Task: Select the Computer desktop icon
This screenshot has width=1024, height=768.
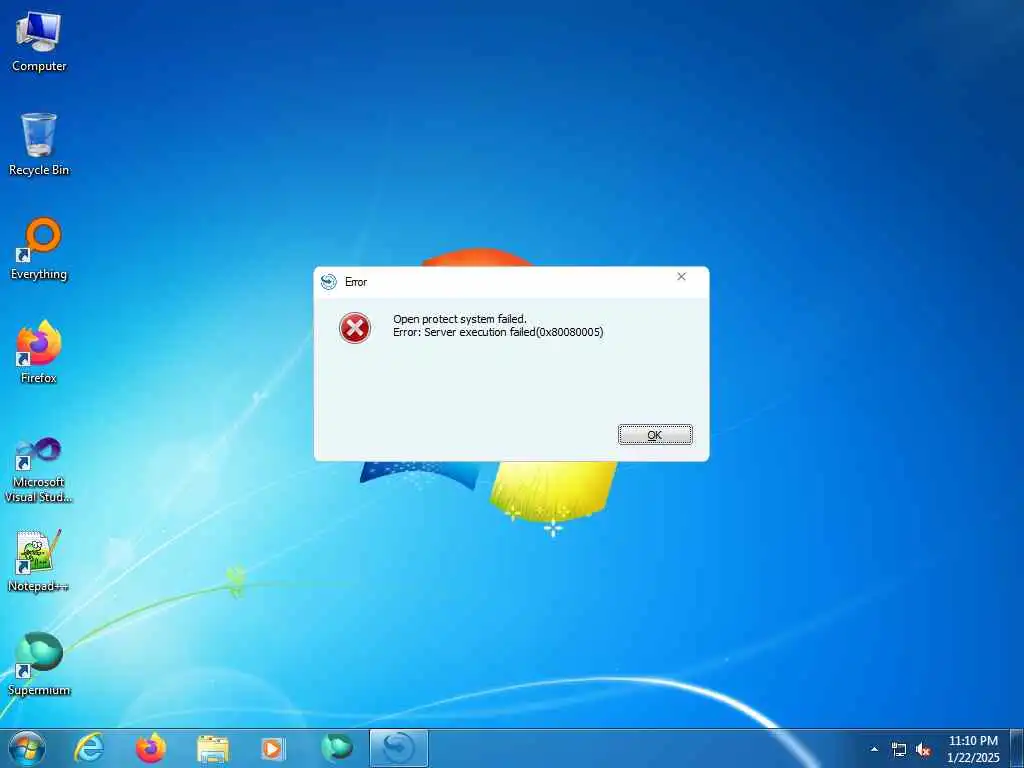Action: coord(39,42)
